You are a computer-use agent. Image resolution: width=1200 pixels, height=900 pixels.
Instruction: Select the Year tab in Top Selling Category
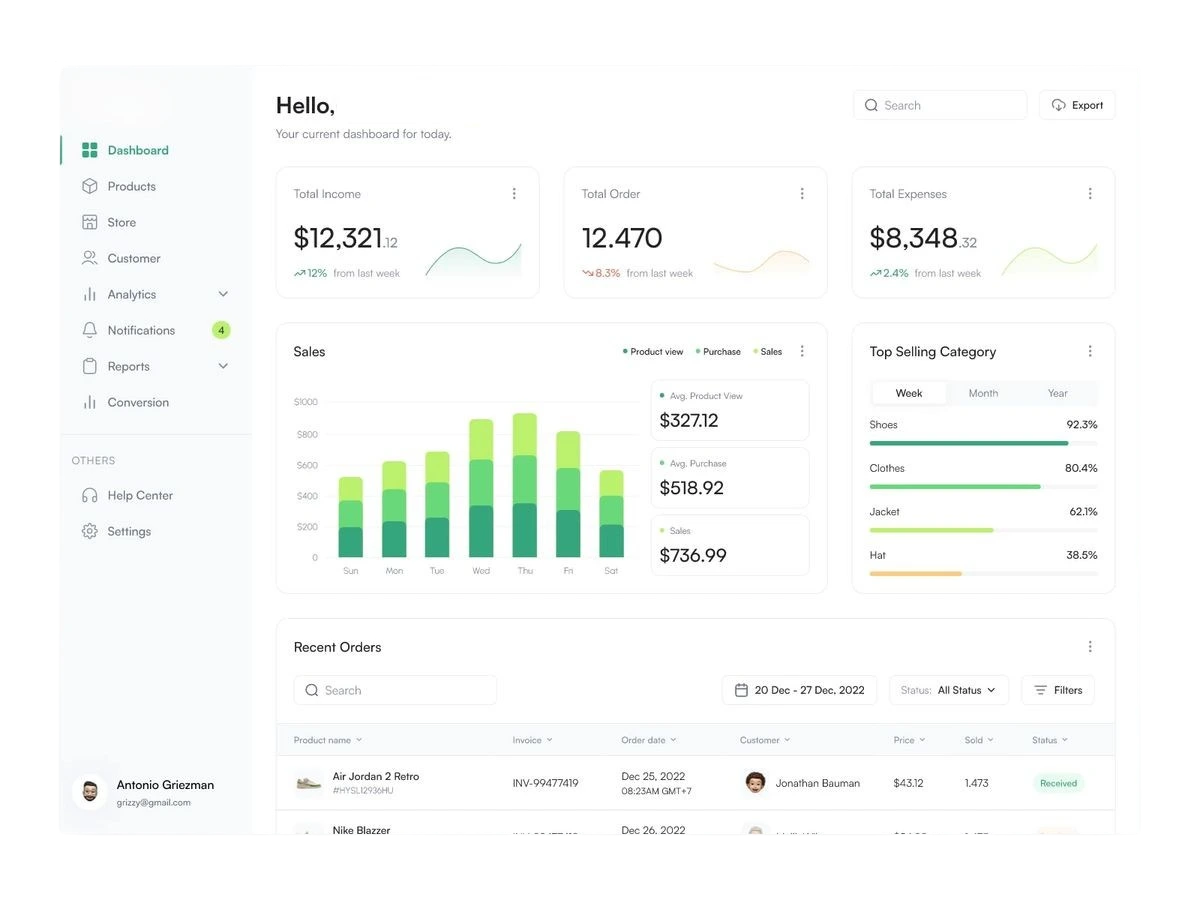[1057, 393]
